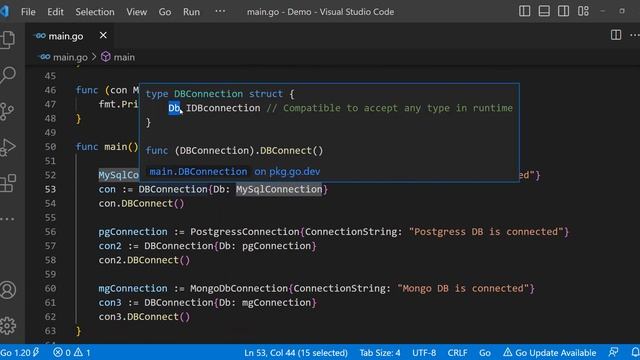This screenshot has height=360, width=640.
Task: Toggle secondary side bar layout icon
Action: 564,11
